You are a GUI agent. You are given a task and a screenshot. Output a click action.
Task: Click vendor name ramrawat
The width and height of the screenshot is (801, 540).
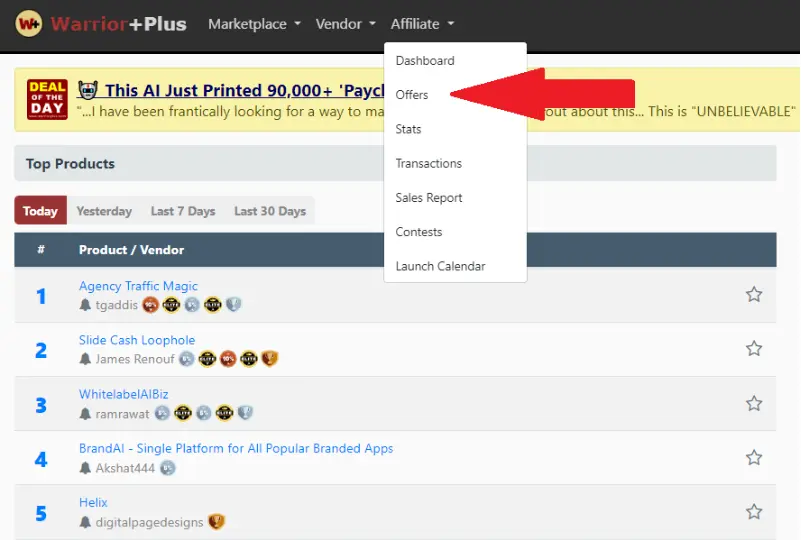coord(122,414)
